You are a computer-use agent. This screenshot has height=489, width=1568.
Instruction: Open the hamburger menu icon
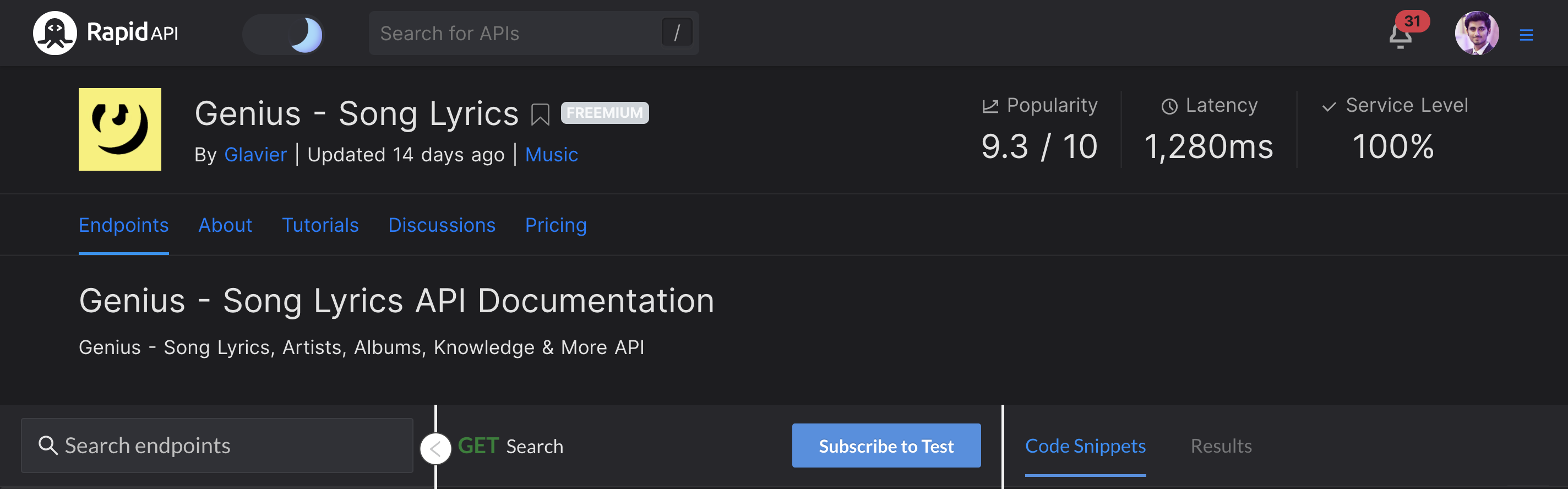coord(1526,35)
